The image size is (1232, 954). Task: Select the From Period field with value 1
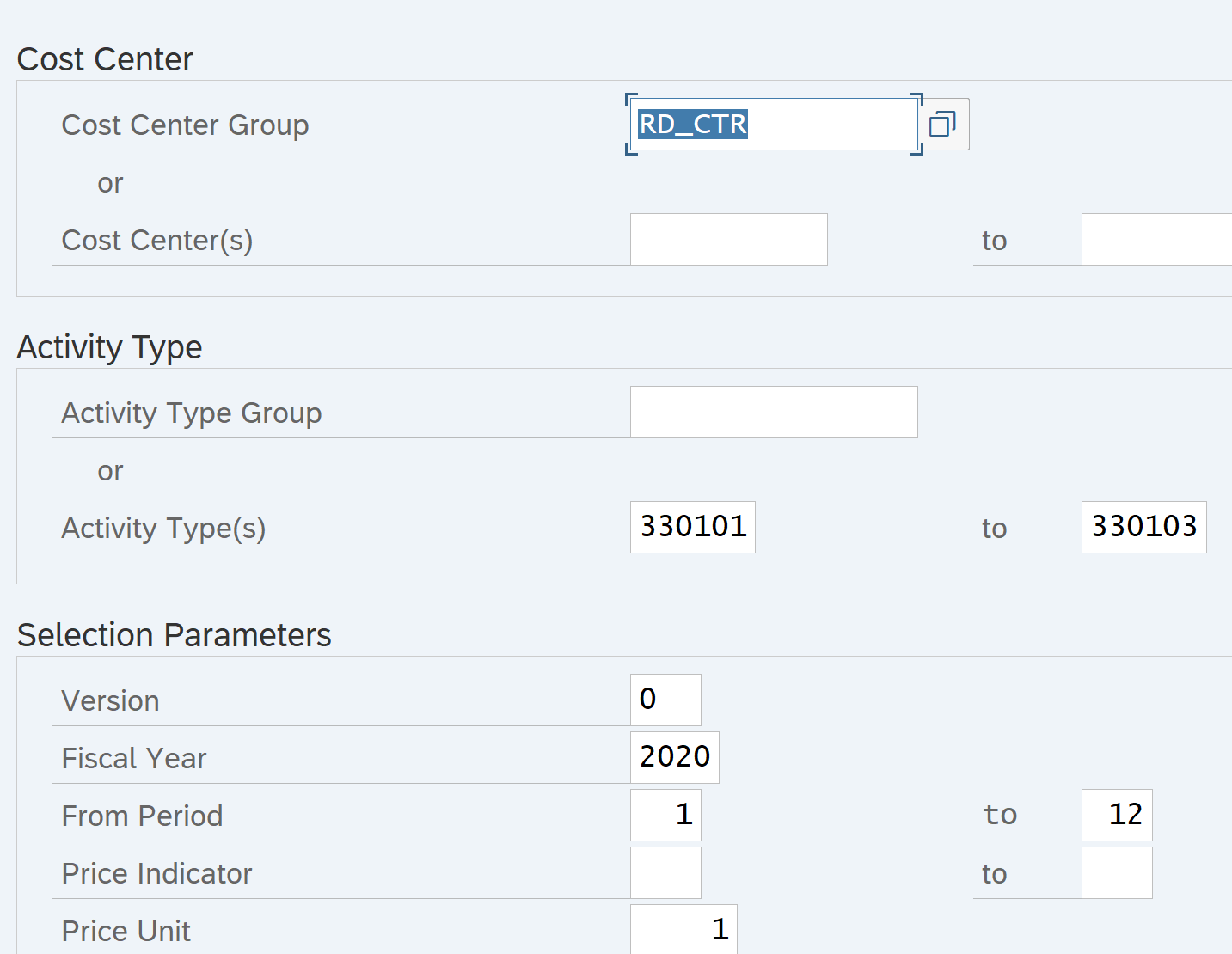tap(665, 815)
